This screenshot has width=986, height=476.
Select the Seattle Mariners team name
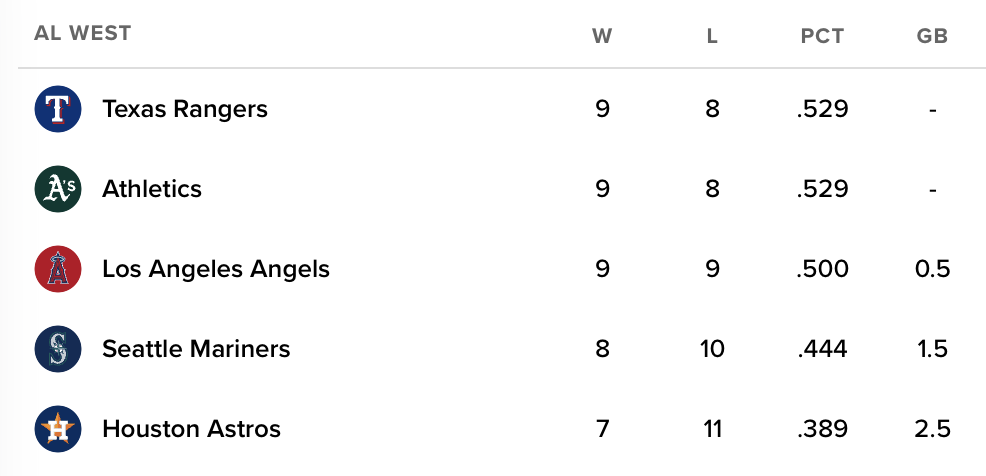coord(196,349)
